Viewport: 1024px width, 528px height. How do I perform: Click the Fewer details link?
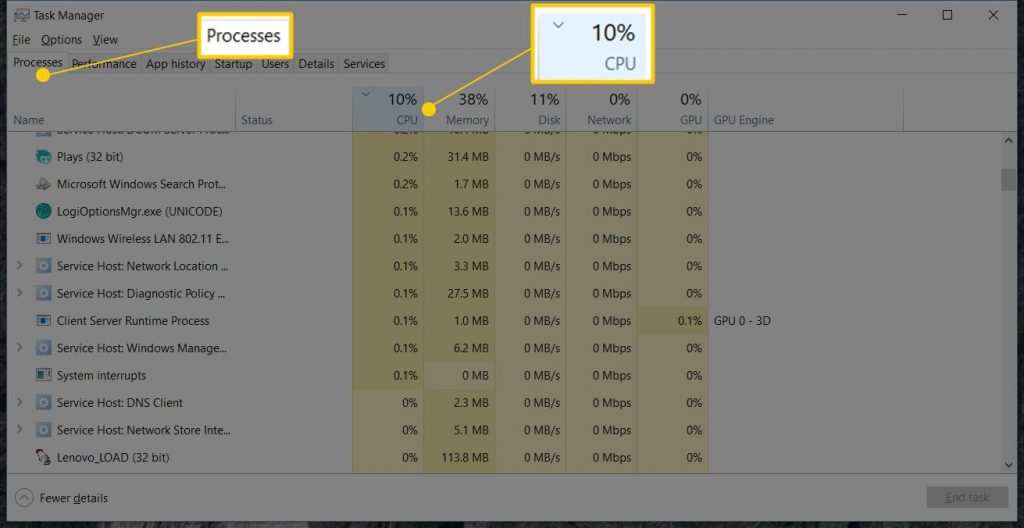click(74, 498)
